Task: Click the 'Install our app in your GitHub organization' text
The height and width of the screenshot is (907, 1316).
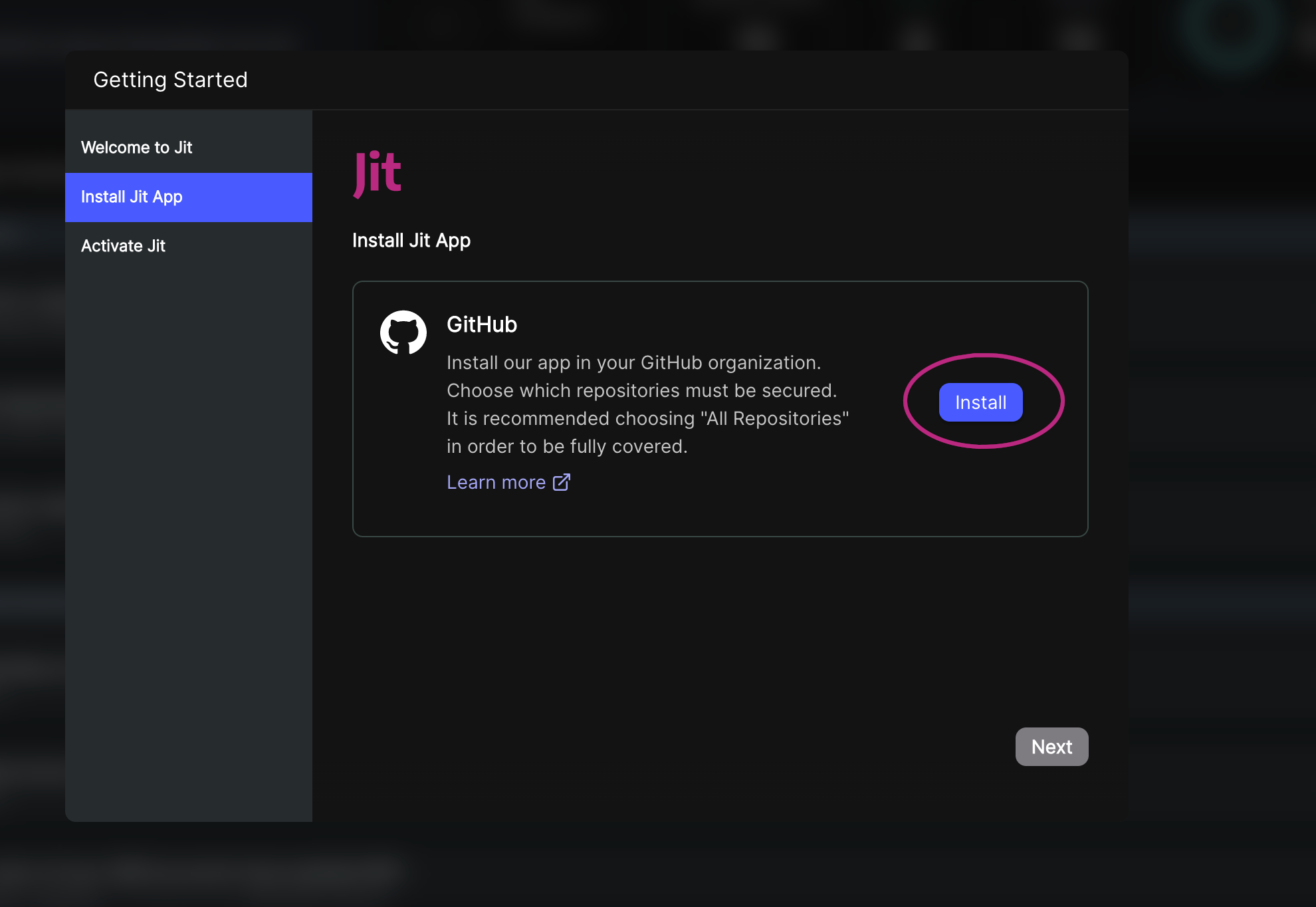Action: [633, 362]
